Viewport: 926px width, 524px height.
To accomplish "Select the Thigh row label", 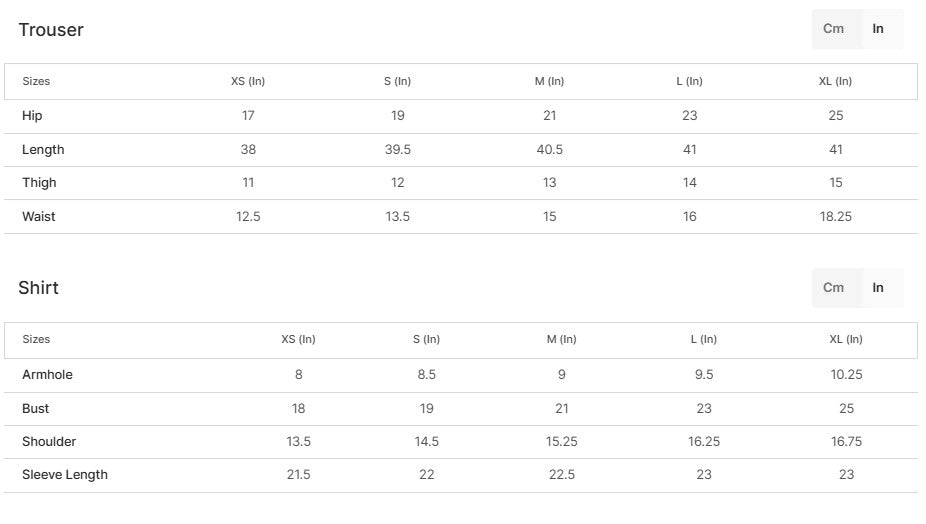I will tap(39, 183).
